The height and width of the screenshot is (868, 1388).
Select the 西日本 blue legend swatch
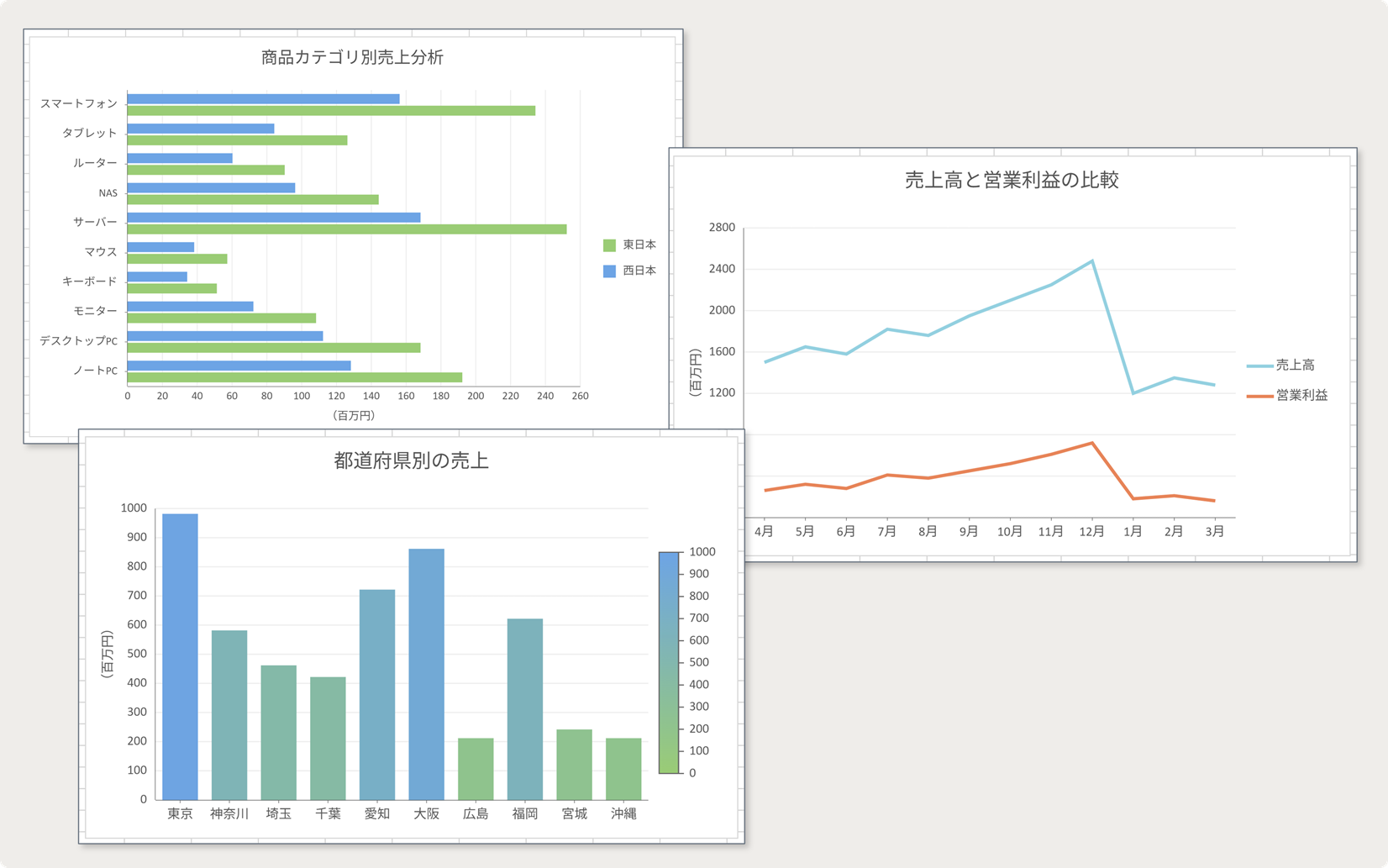609,271
